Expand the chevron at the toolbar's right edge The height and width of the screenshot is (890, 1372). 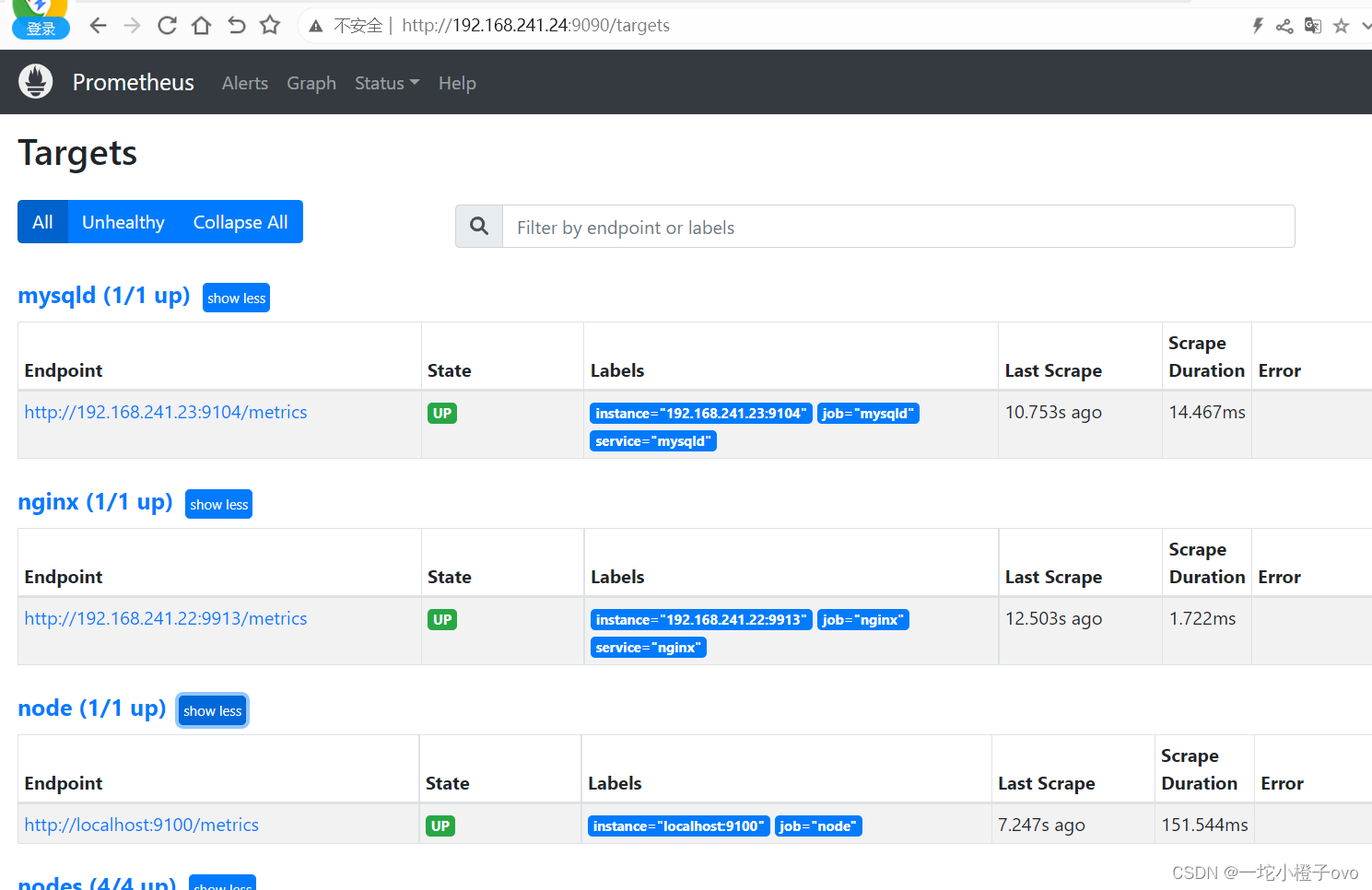(1366, 27)
